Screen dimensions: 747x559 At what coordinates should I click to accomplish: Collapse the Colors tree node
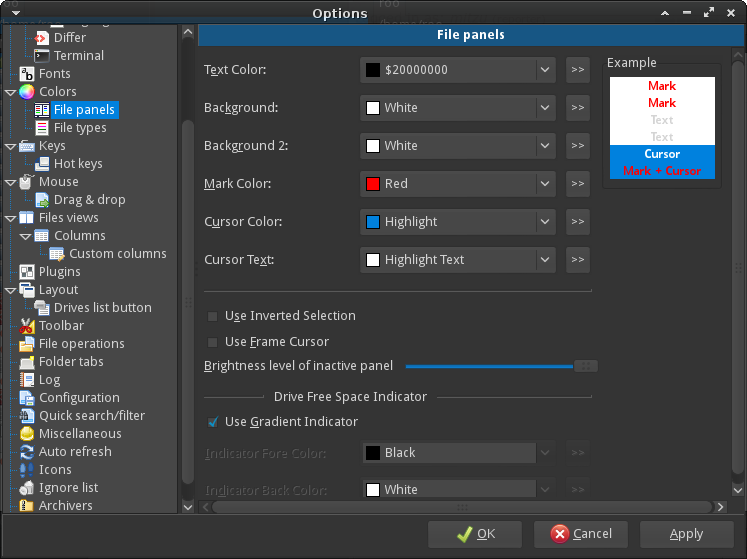[10, 92]
